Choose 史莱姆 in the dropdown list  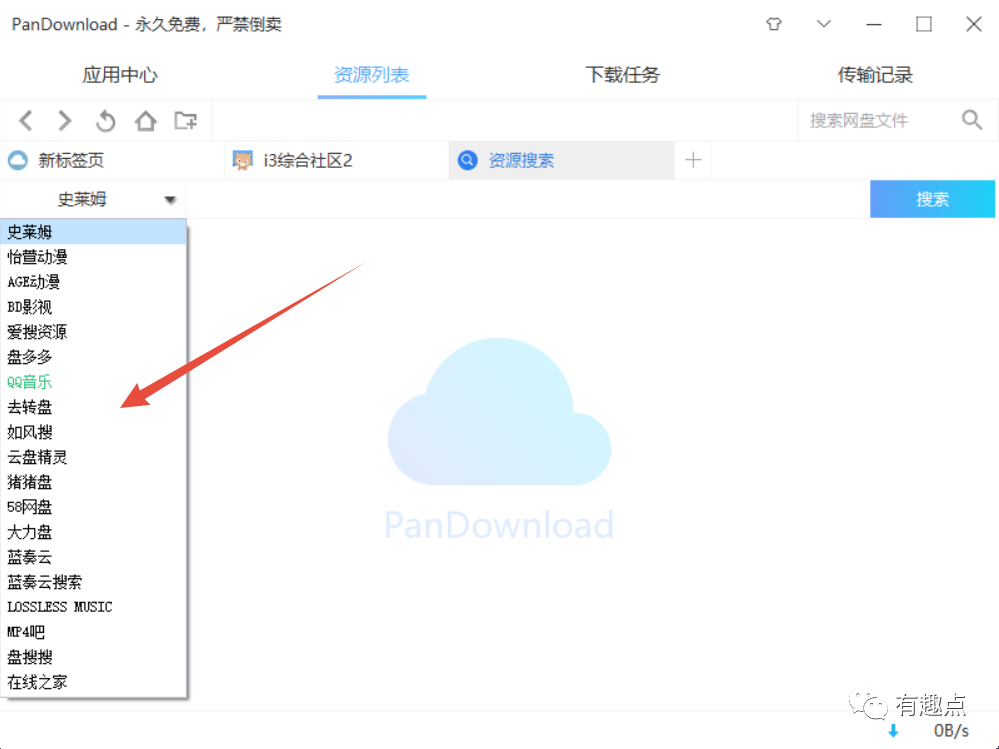pos(93,232)
